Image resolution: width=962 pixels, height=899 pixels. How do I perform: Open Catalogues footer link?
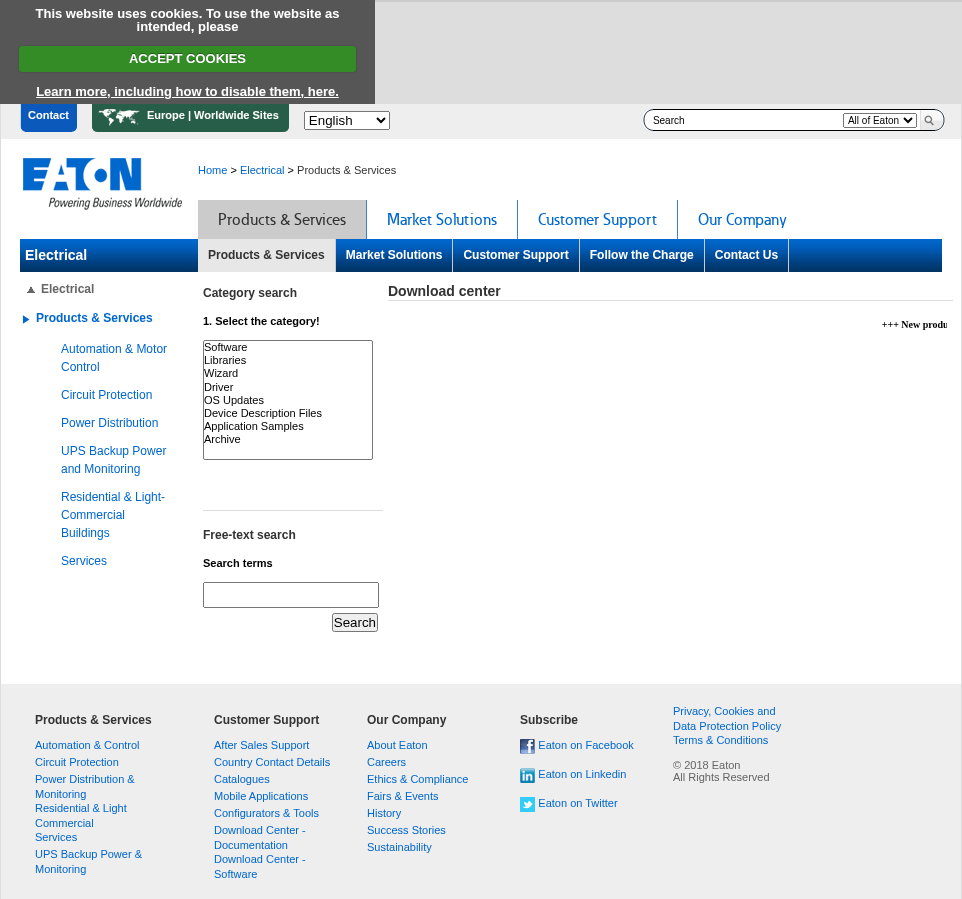(x=242, y=779)
